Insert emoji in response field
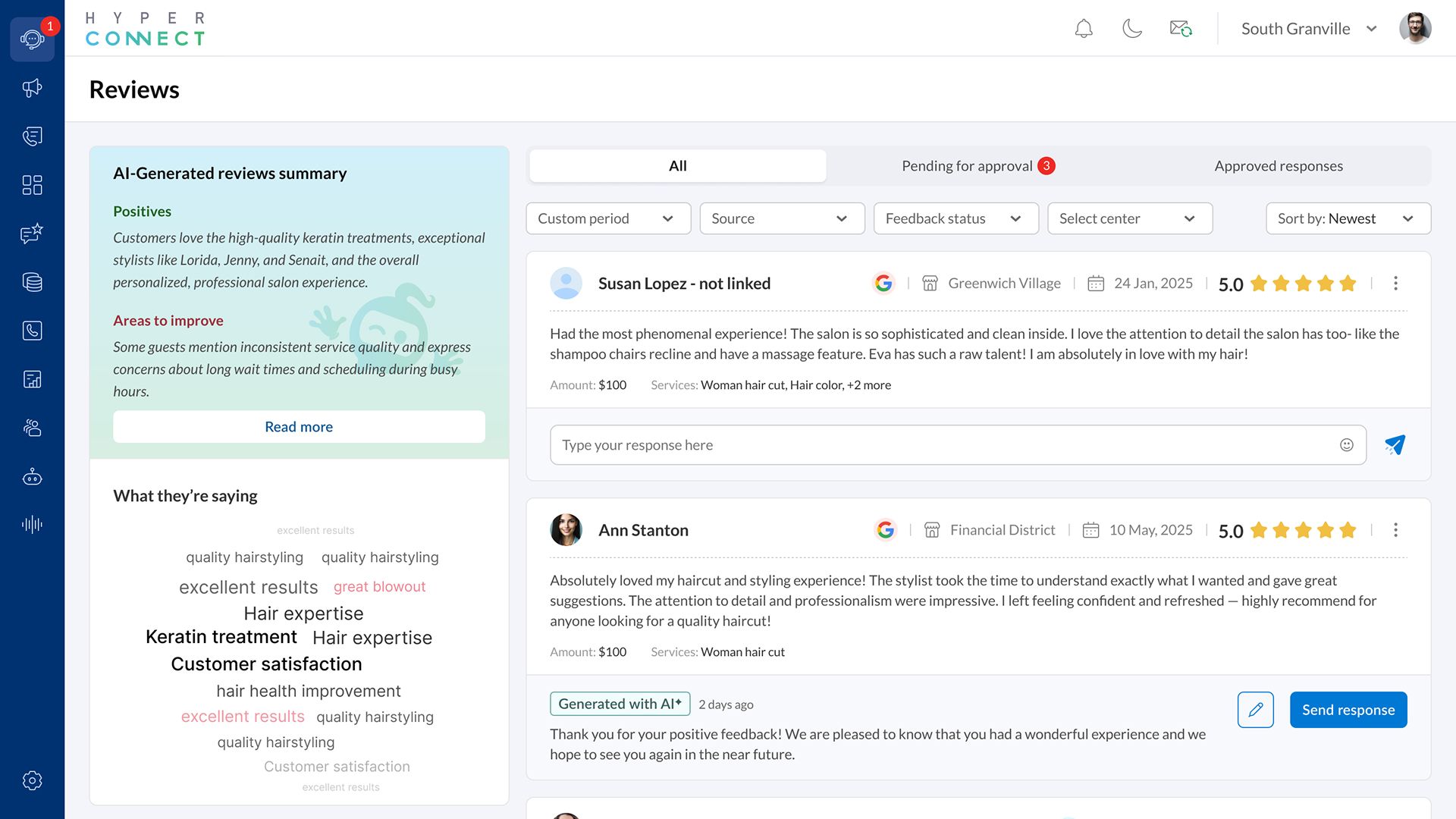The height and width of the screenshot is (819, 1456). click(1346, 445)
